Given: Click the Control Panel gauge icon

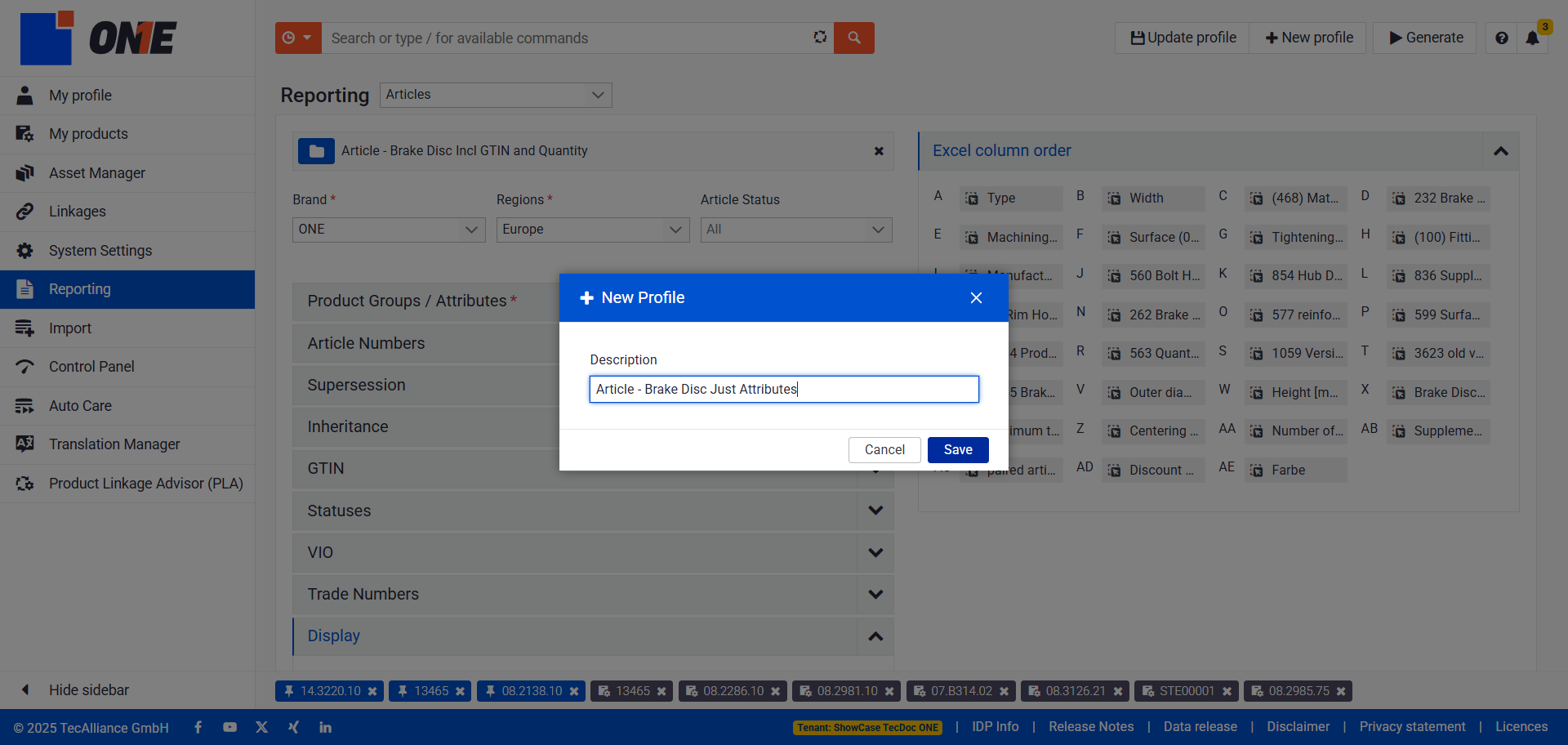Looking at the screenshot, I should pyautogui.click(x=24, y=367).
